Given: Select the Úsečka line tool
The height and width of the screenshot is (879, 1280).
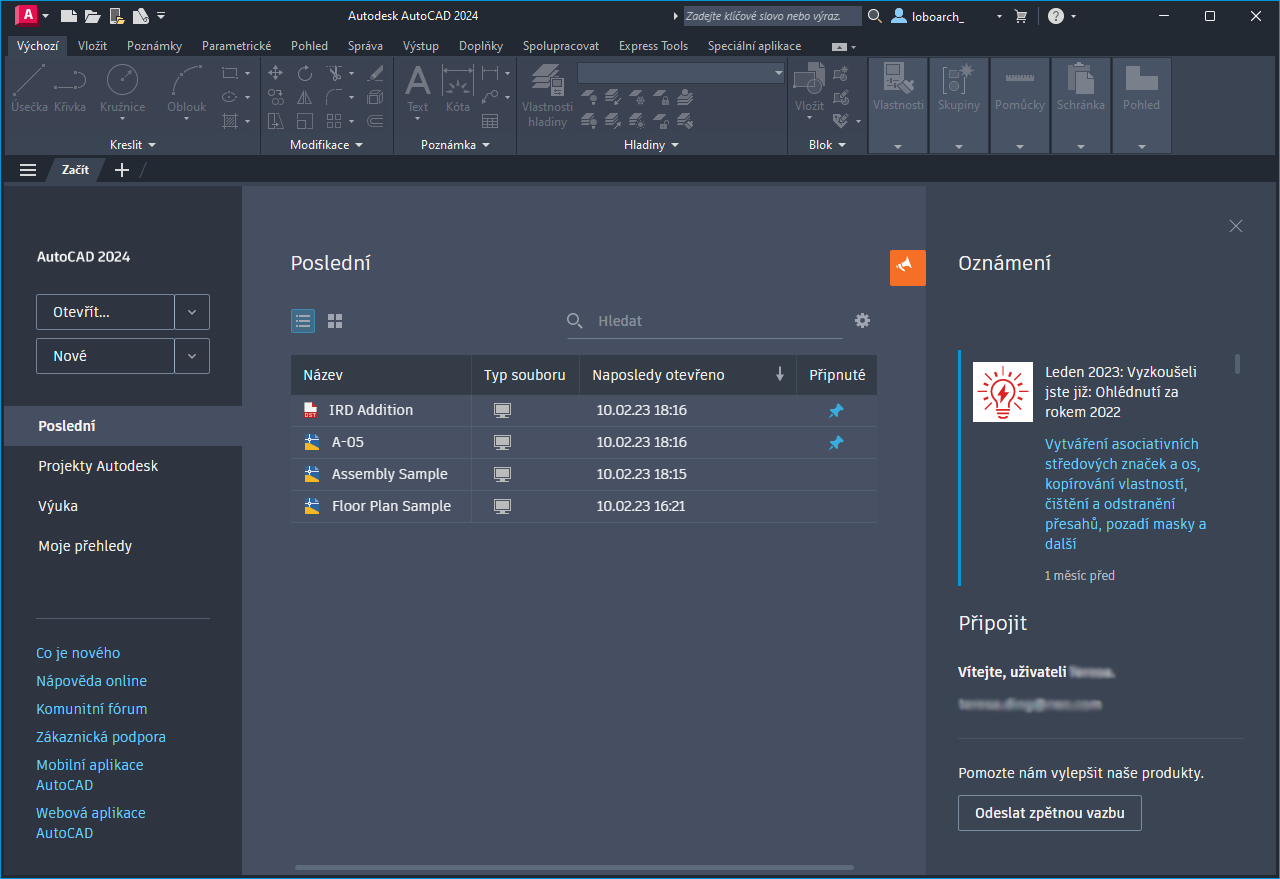Looking at the screenshot, I should [29, 88].
